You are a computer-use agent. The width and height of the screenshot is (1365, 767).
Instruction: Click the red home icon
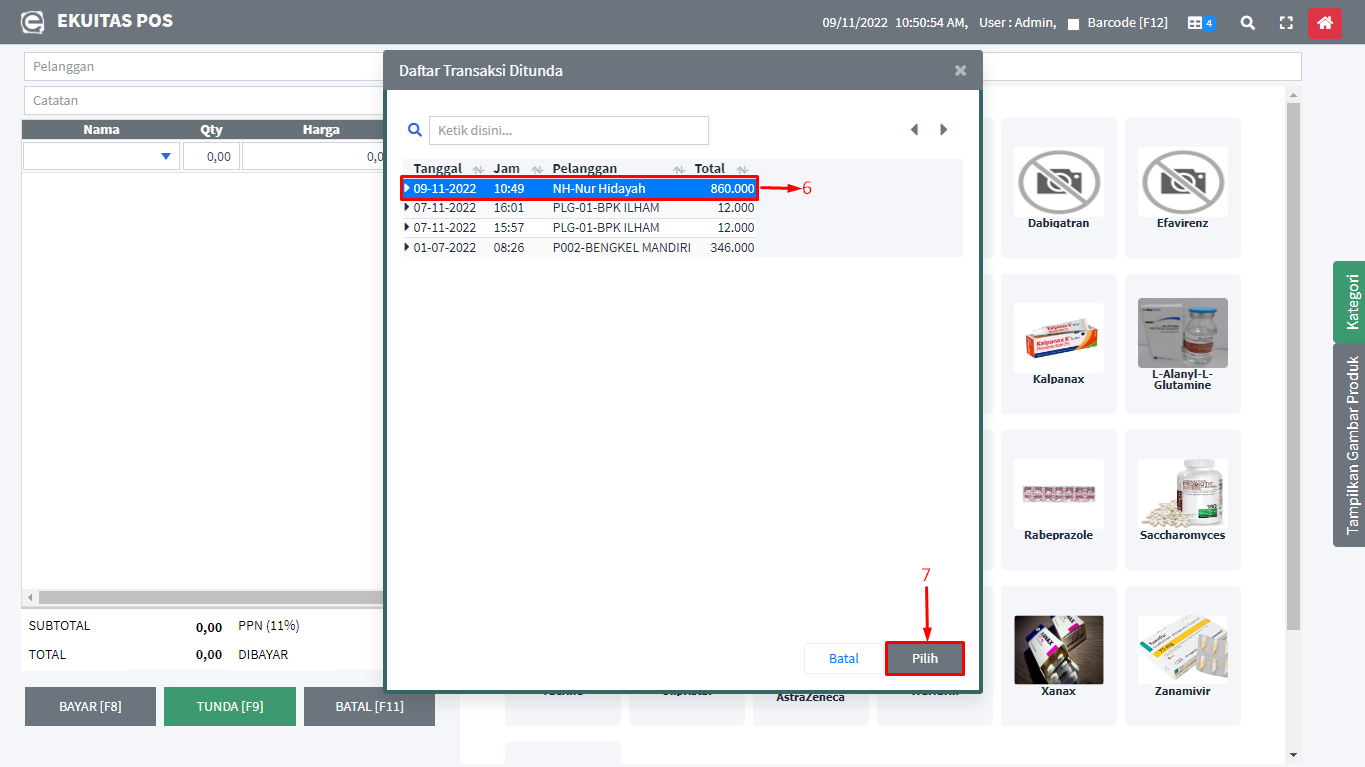click(1324, 23)
